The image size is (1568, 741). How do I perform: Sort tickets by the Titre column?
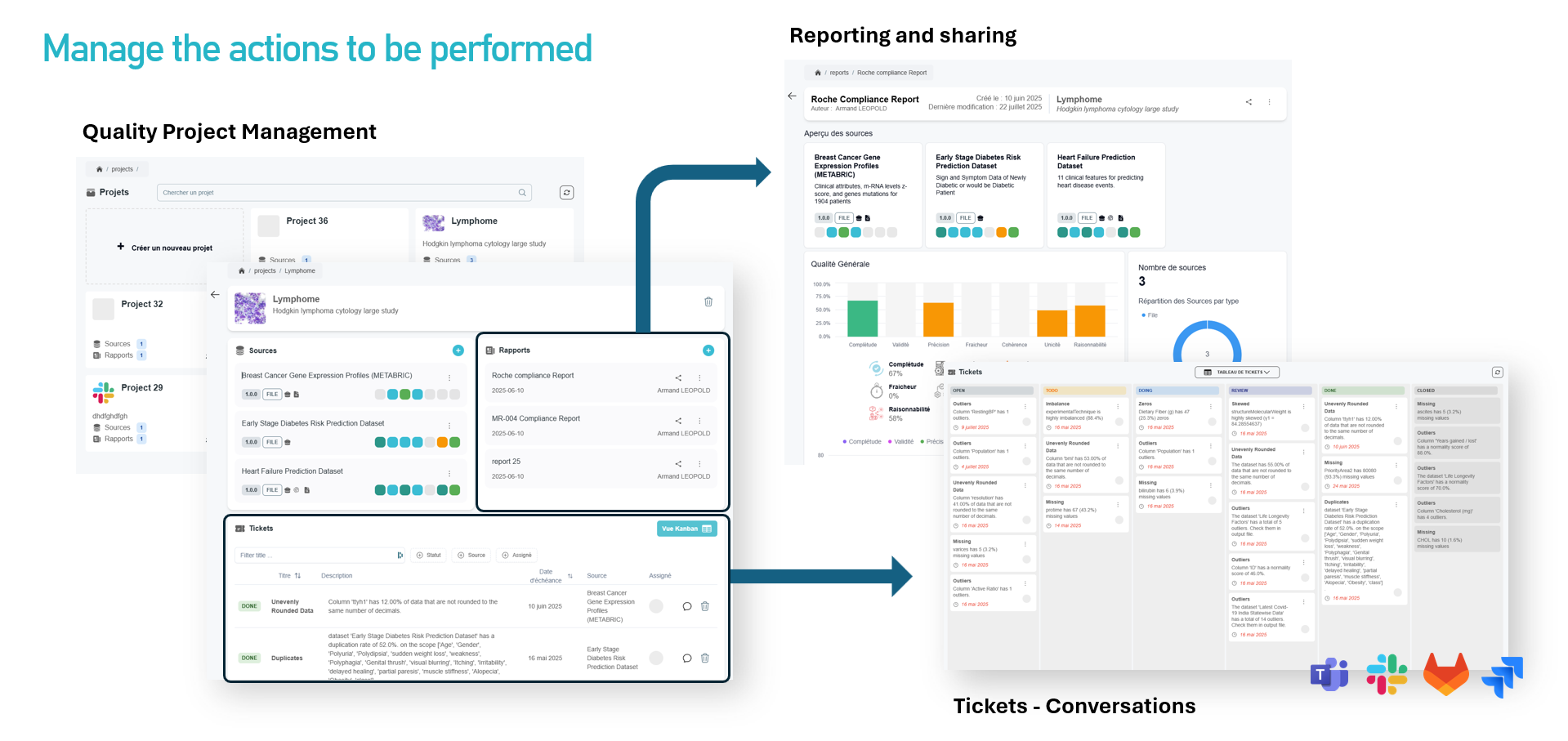289,576
